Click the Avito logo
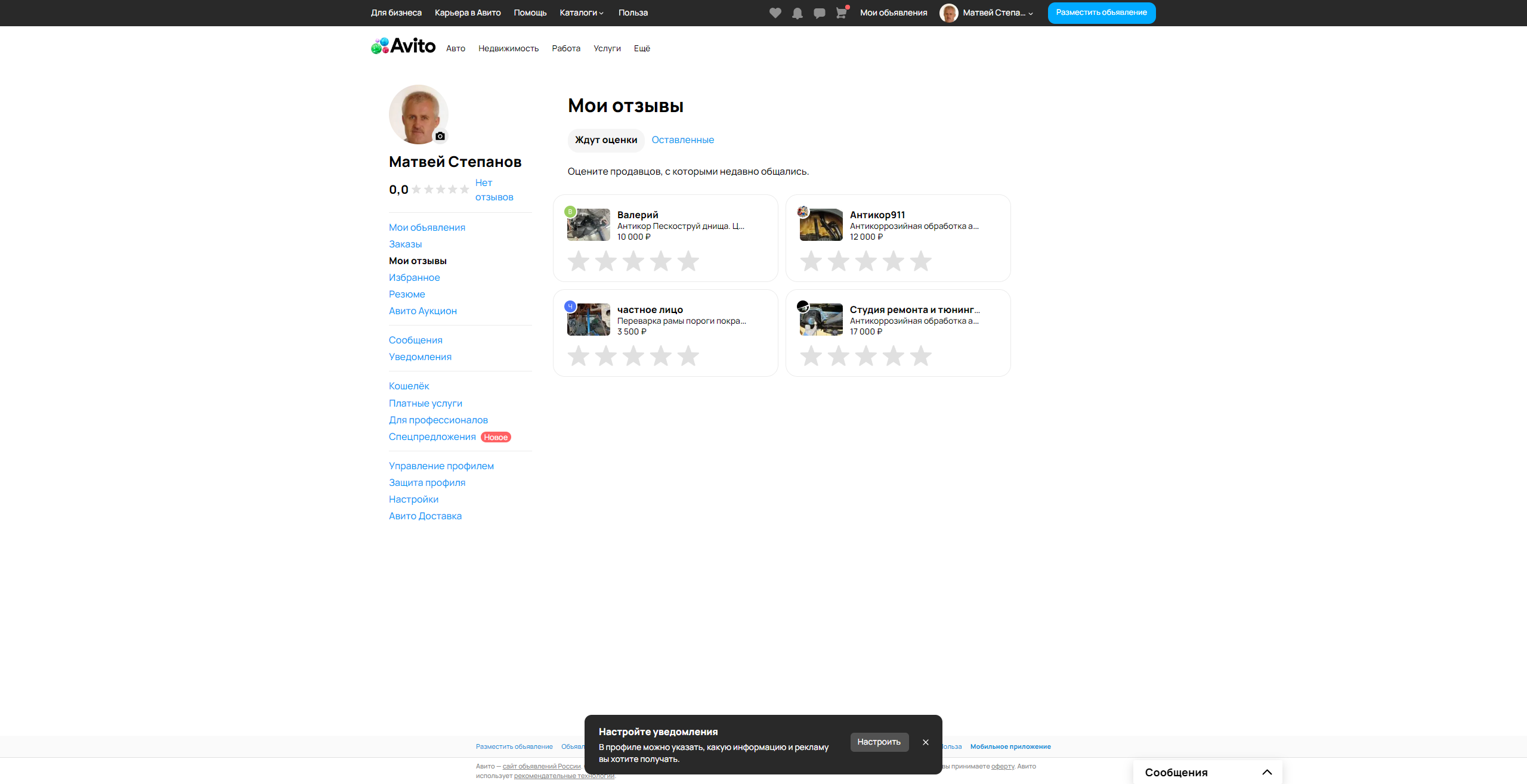Screen dimensions: 1527x784 (x=403, y=46)
